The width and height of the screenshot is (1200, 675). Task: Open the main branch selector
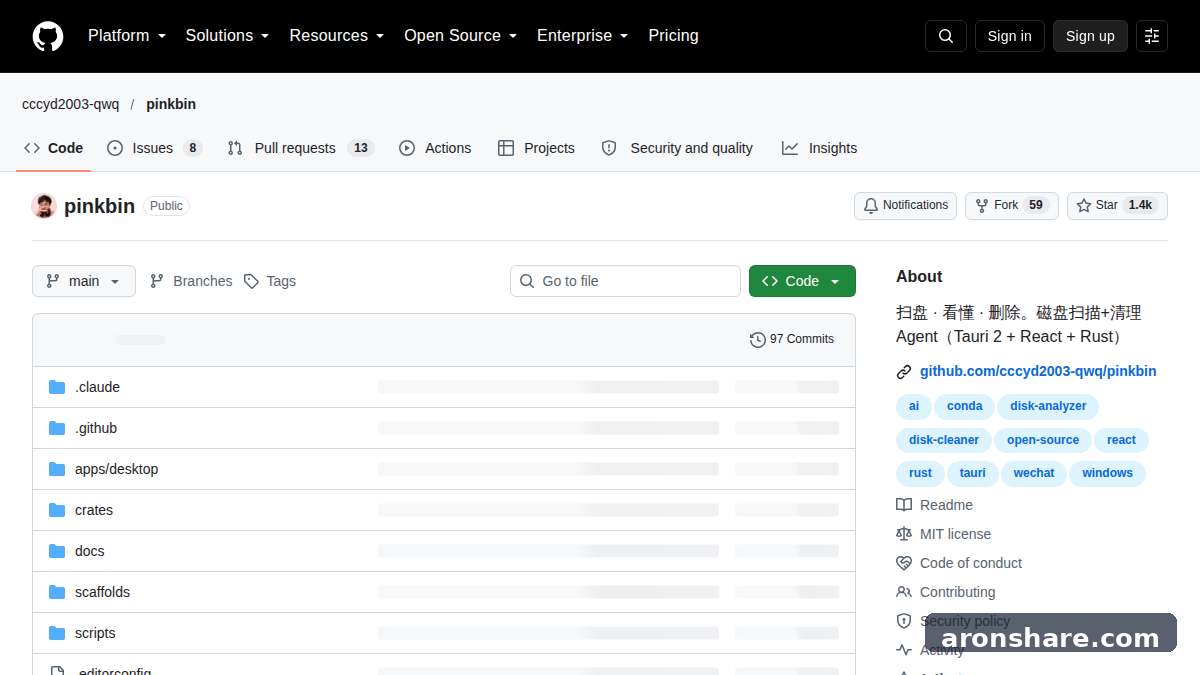pyautogui.click(x=84, y=281)
